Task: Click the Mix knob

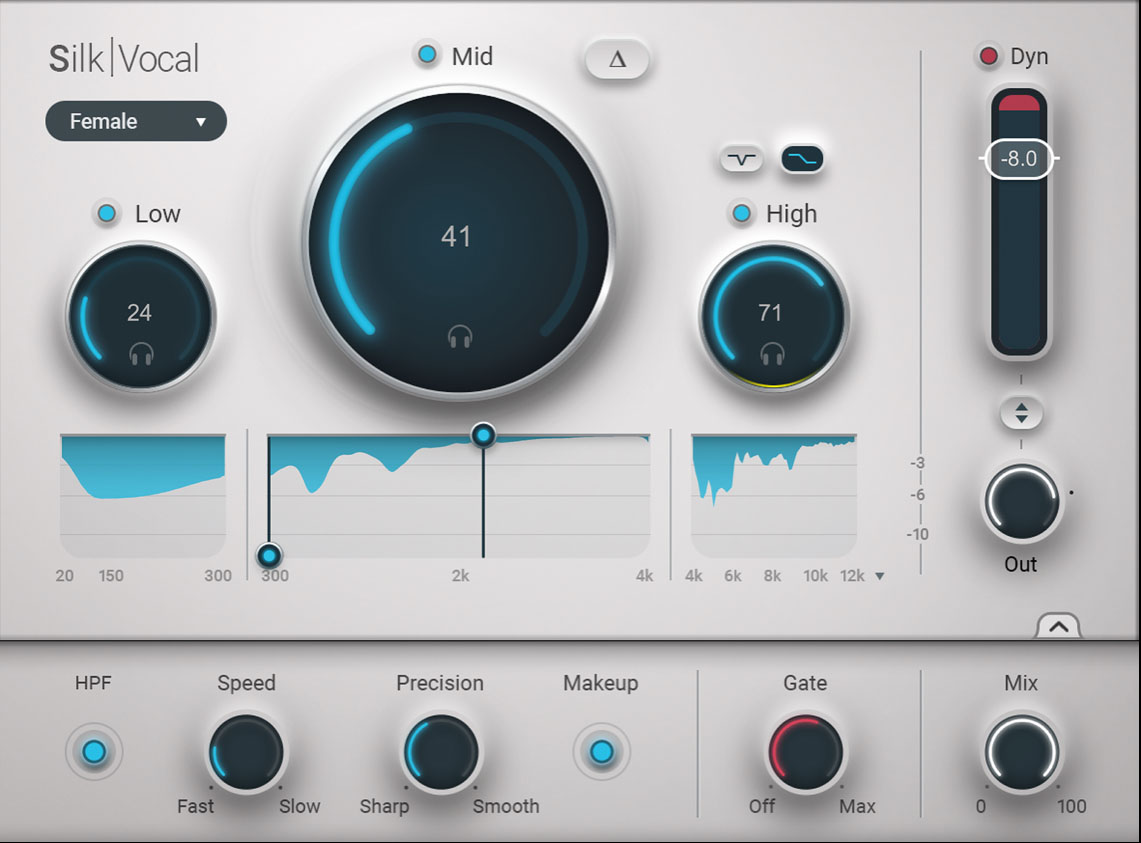Action: click(x=1021, y=752)
